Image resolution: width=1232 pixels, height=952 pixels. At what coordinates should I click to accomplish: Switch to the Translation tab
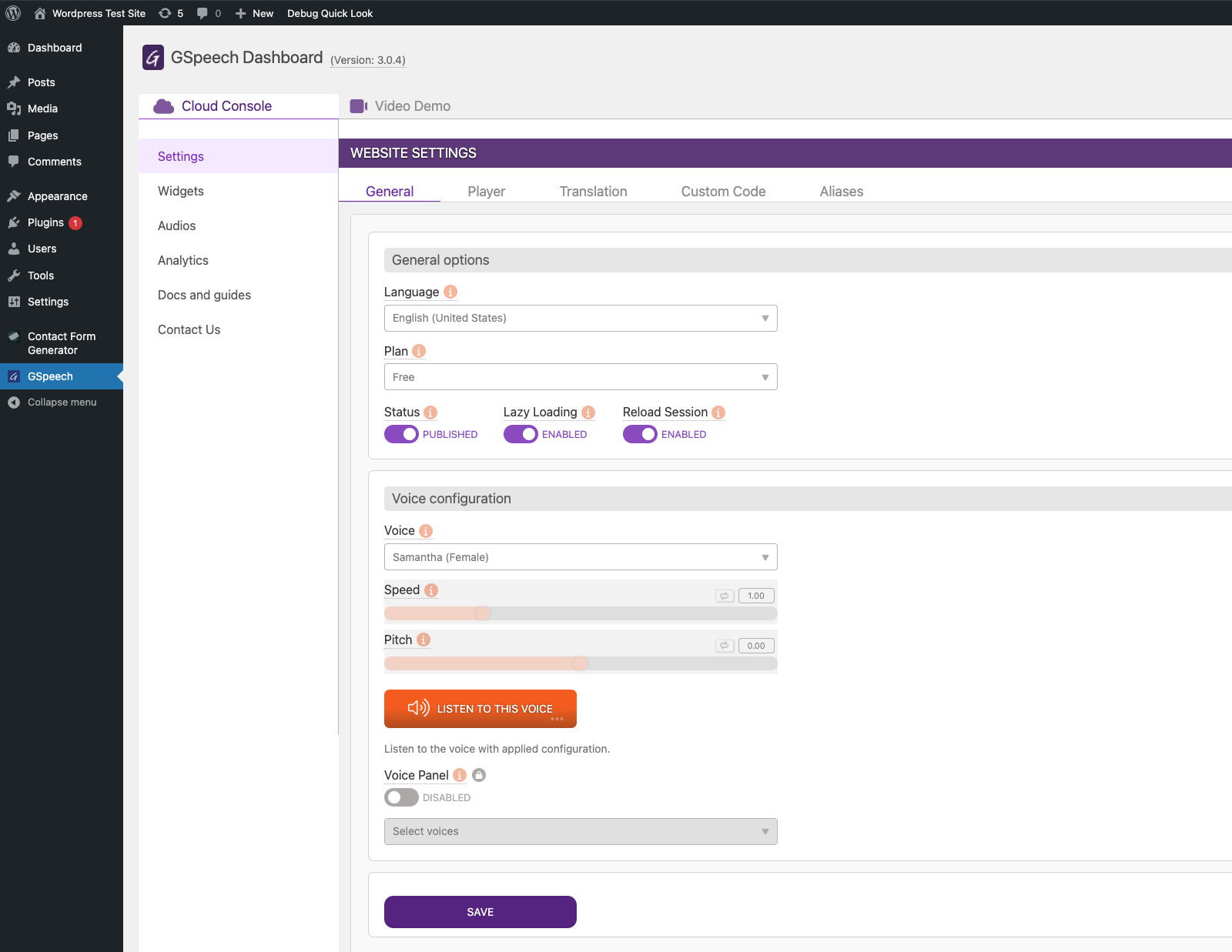(x=593, y=192)
